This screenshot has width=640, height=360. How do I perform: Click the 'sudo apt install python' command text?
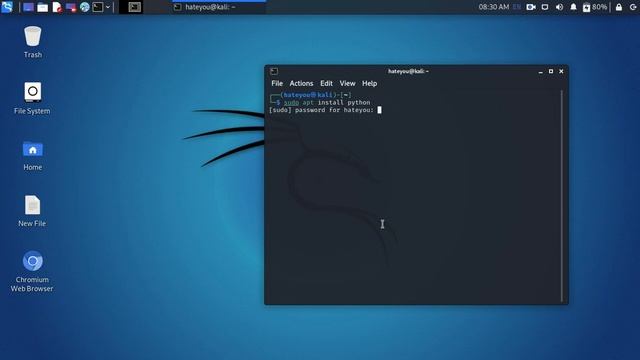(327, 102)
